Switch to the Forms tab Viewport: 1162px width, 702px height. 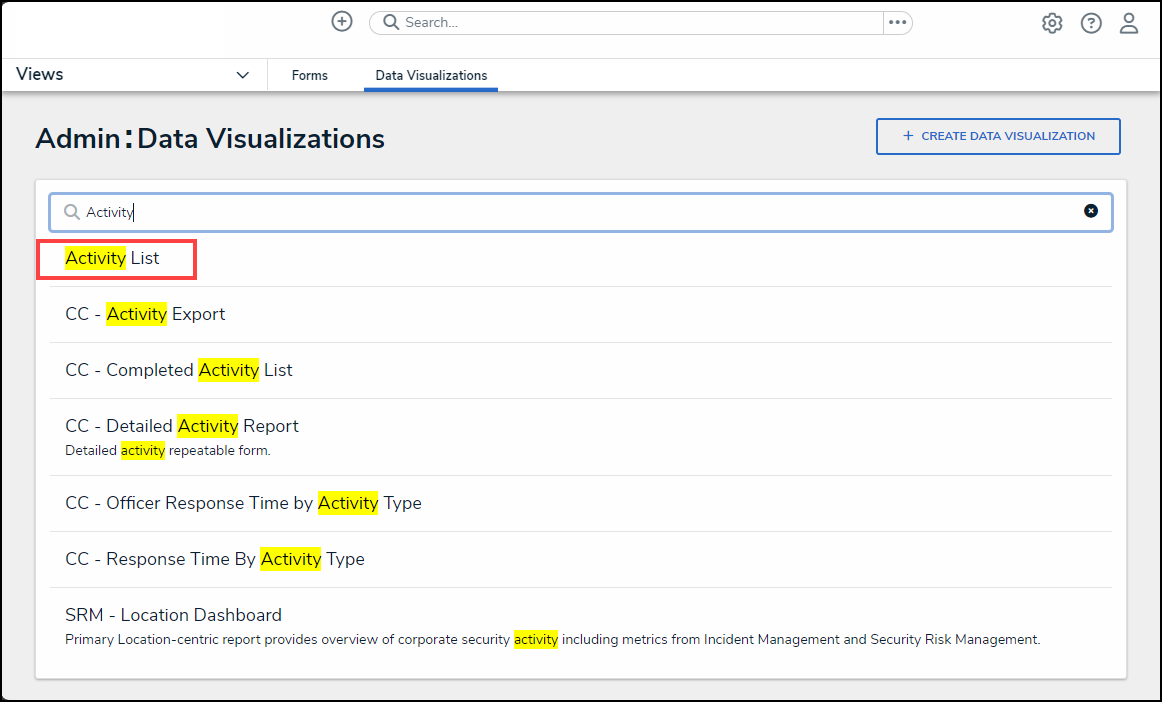tap(310, 75)
